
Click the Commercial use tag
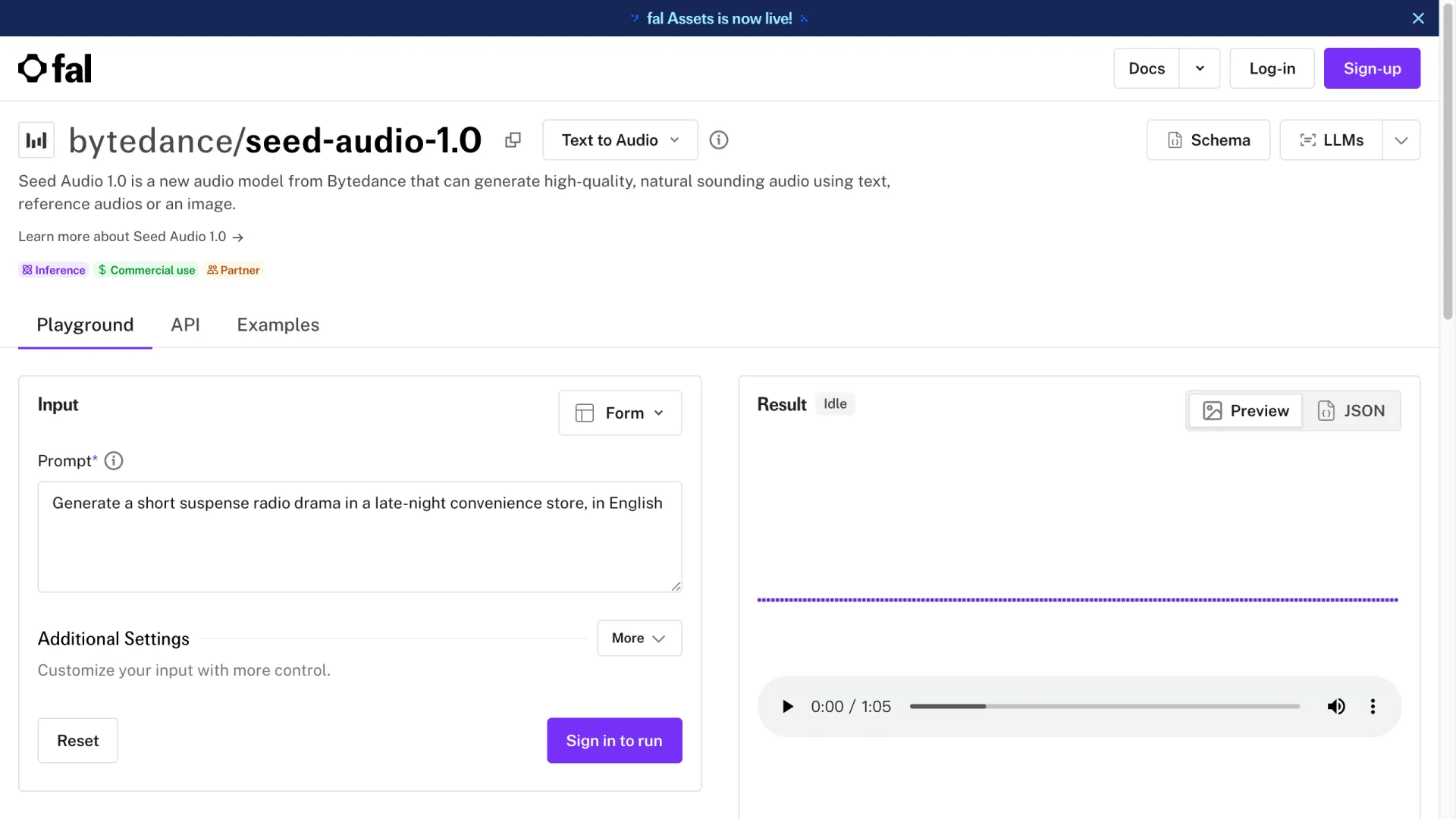(146, 270)
